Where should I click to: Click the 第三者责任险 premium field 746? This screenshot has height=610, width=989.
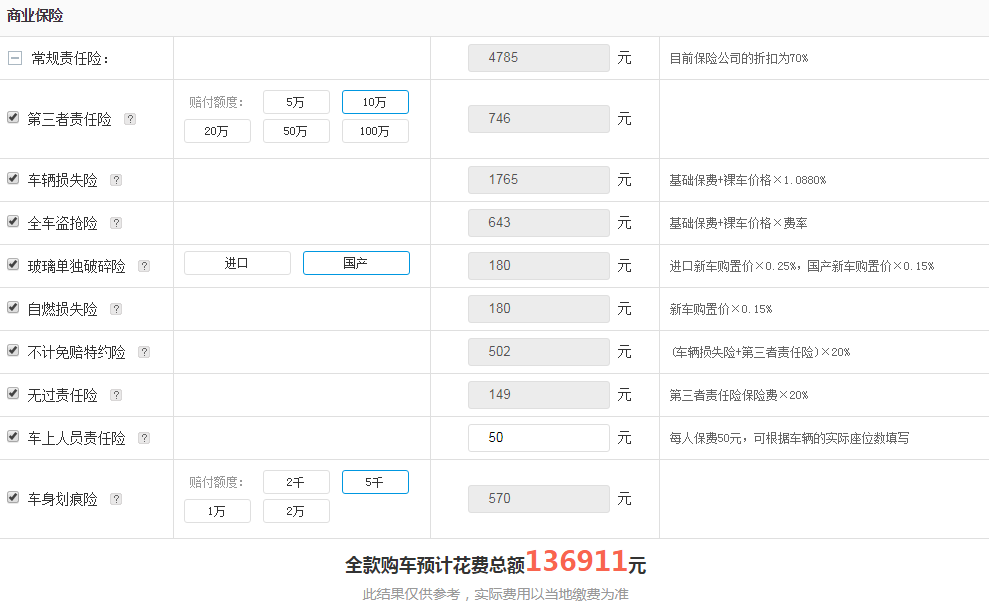[x=539, y=119]
